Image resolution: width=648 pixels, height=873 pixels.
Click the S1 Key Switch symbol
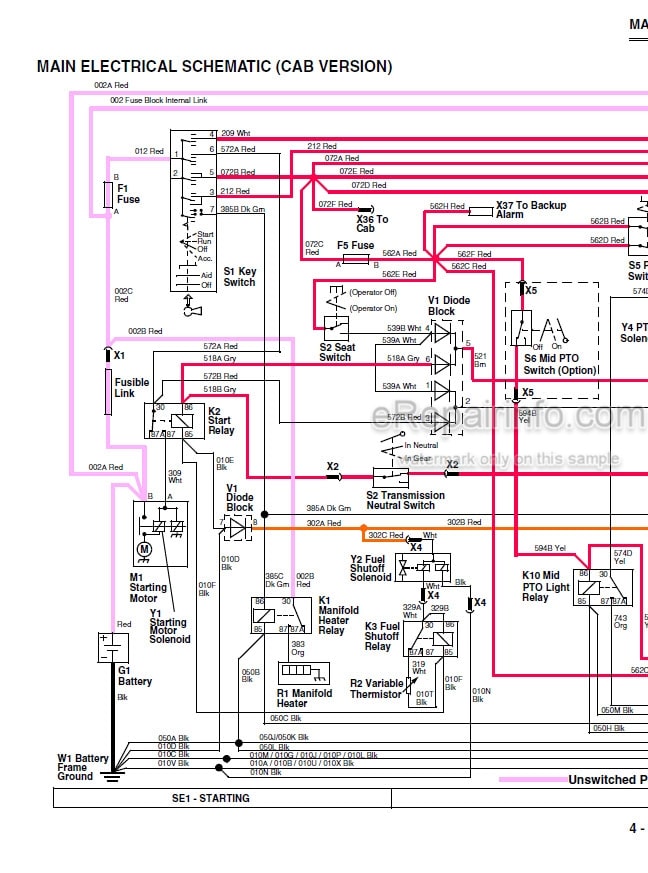pos(192,210)
